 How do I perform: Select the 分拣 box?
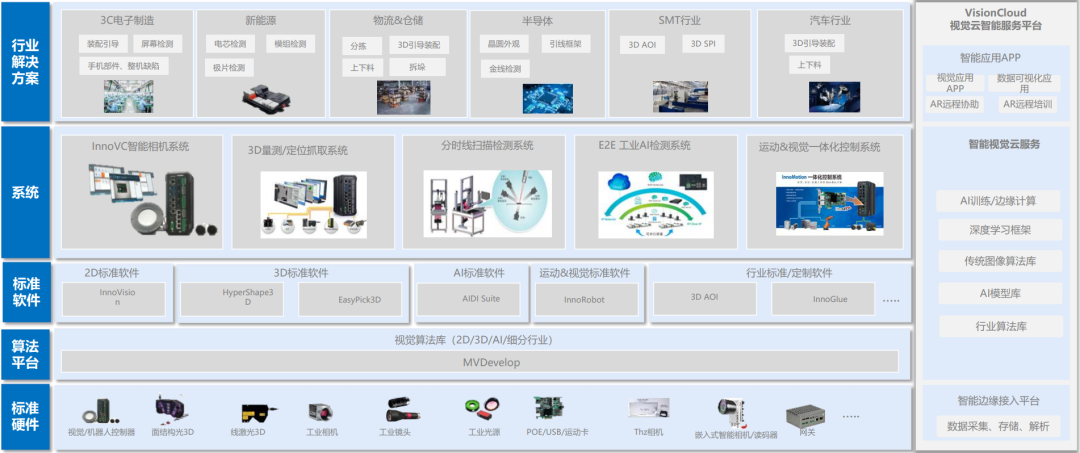(x=362, y=46)
